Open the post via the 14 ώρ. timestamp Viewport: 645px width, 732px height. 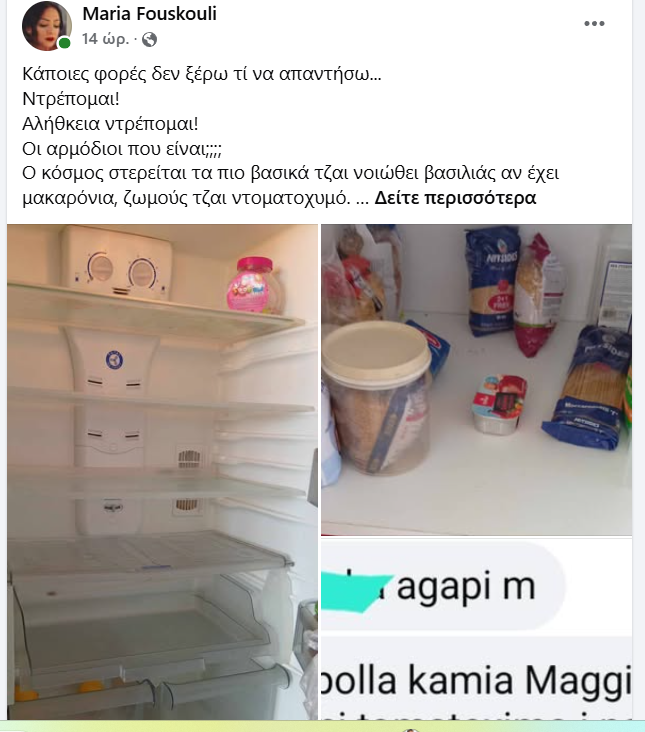click(x=105, y=39)
